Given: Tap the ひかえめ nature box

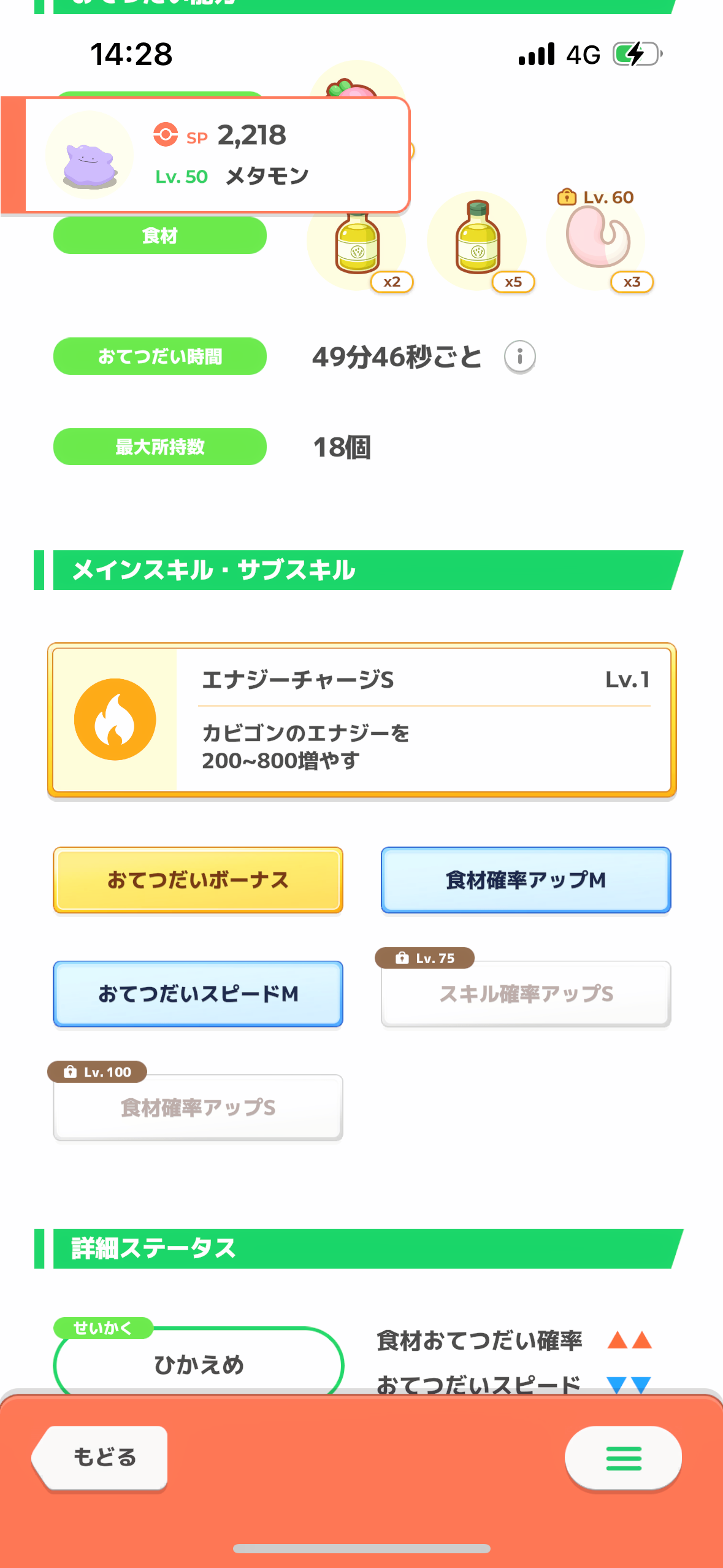Looking at the screenshot, I should (198, 1364).
